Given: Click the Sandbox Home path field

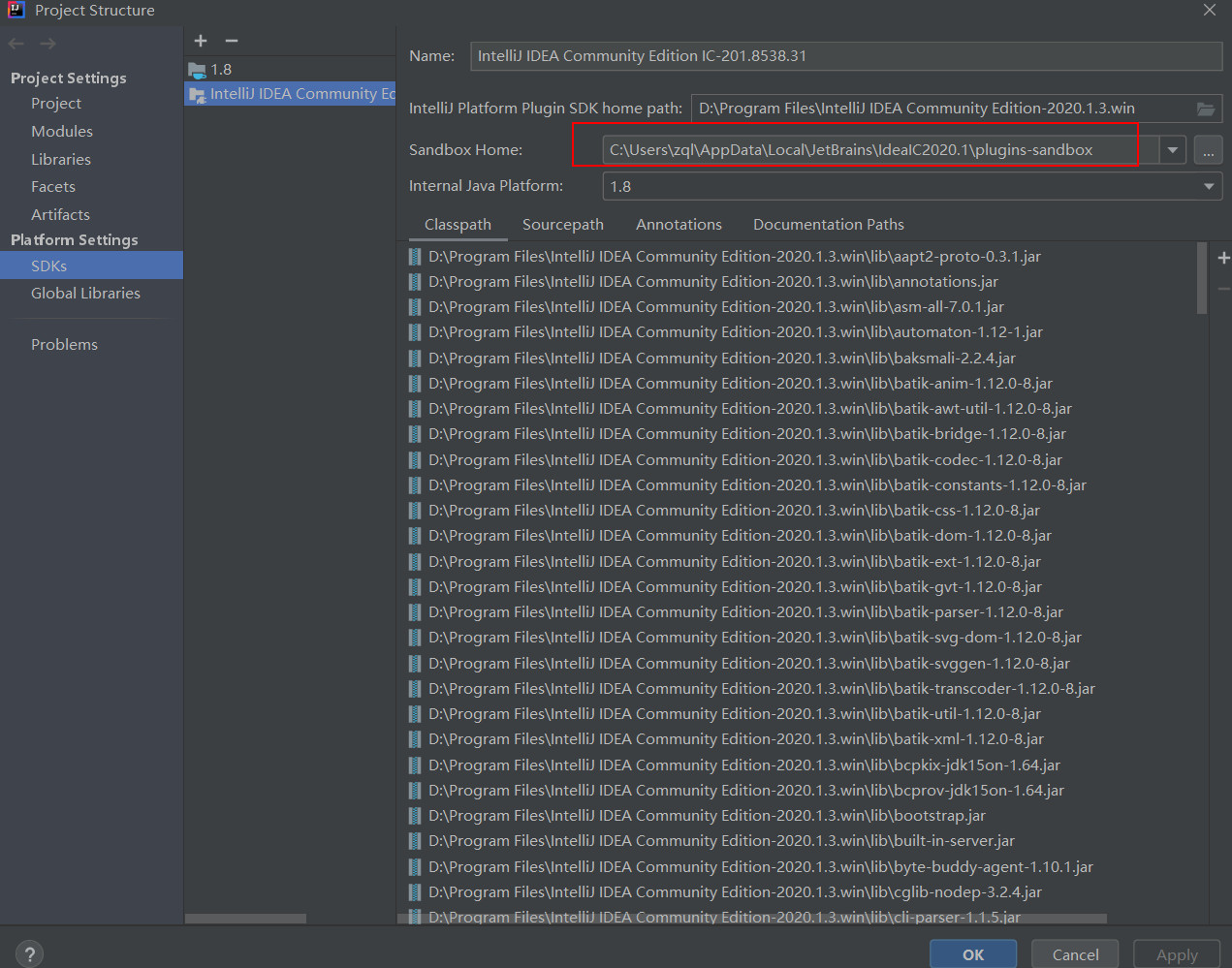Looking at the screenshot, I should pos(880,150).
